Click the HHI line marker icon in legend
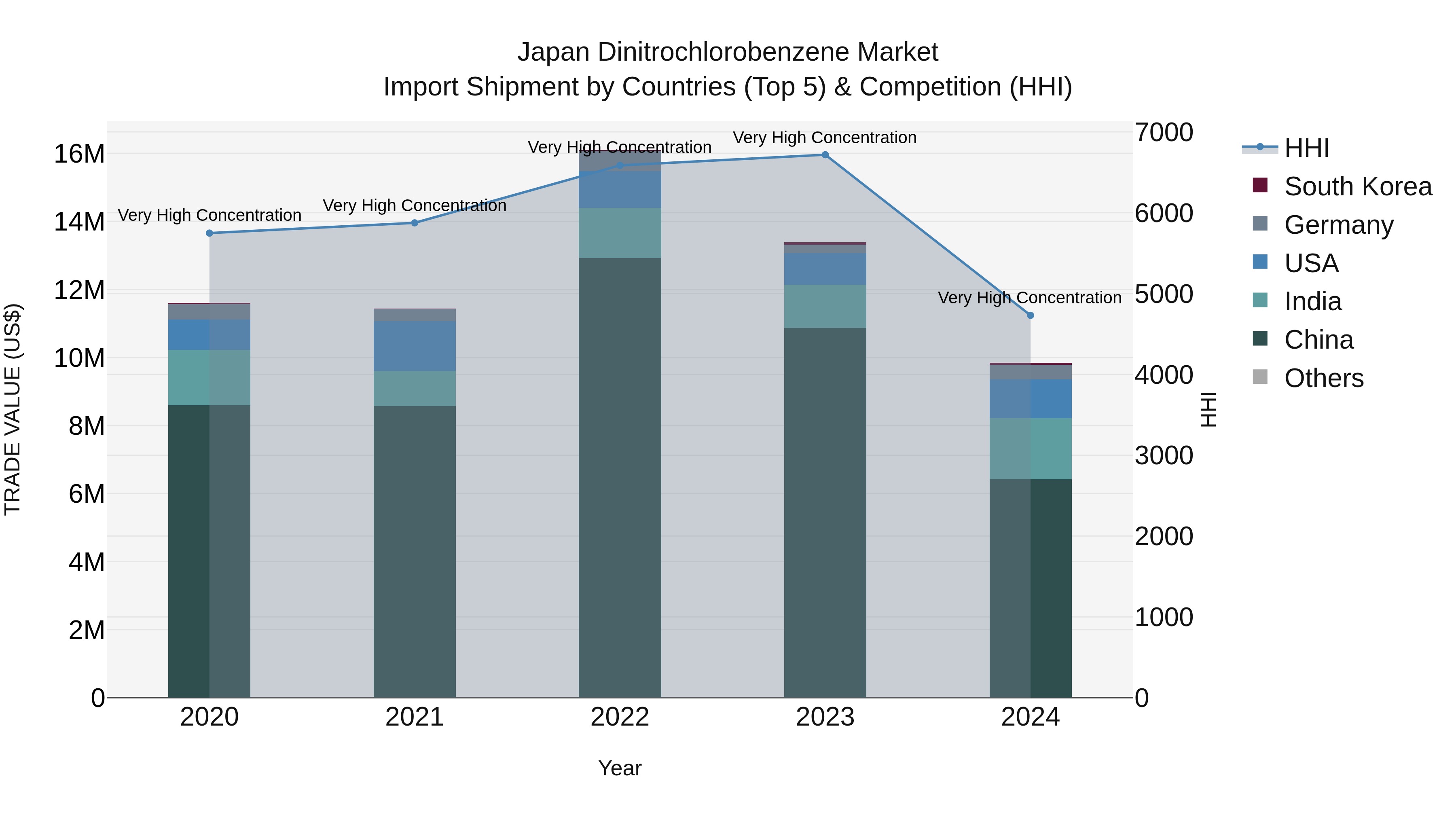This screenshot has width=1456, height=819. tap(1260, 148)
